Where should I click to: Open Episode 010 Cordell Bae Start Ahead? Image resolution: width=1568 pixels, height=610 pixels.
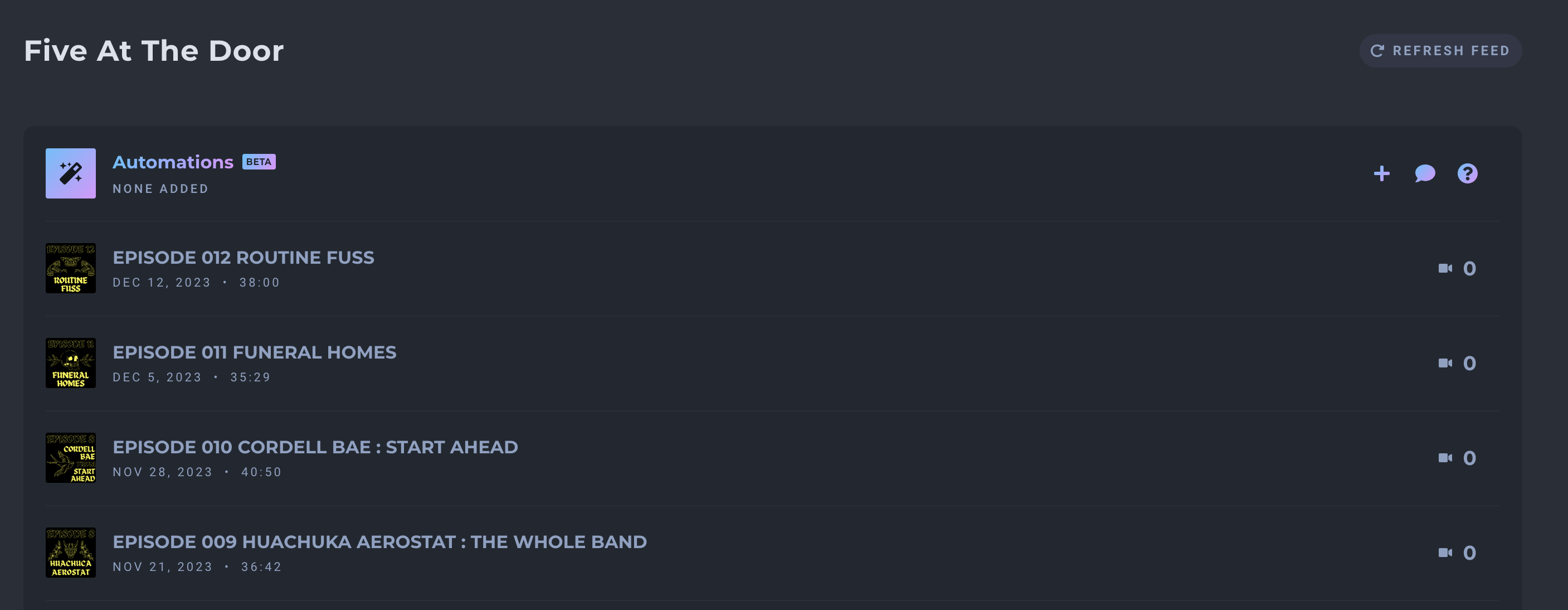point(315,447)
